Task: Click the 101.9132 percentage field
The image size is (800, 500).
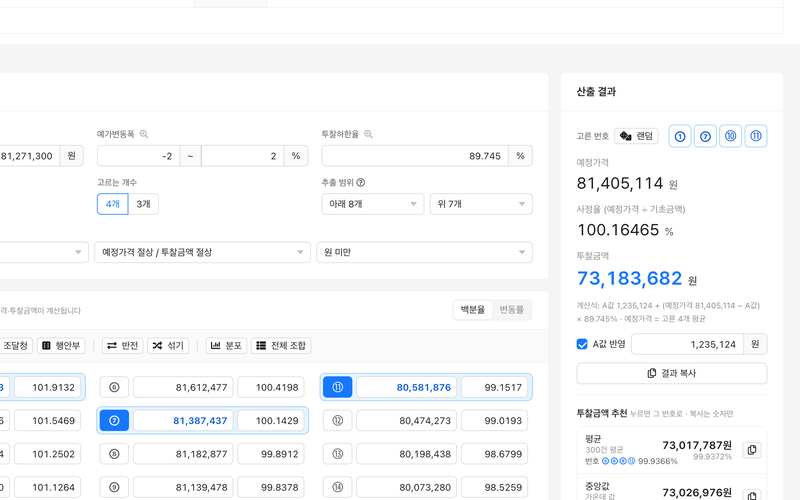Action: pyautogui.click(x=47, y=387)
